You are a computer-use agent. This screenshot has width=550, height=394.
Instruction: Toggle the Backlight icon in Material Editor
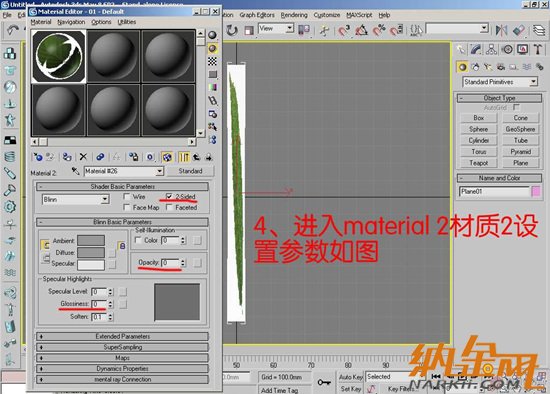(212, 48)
